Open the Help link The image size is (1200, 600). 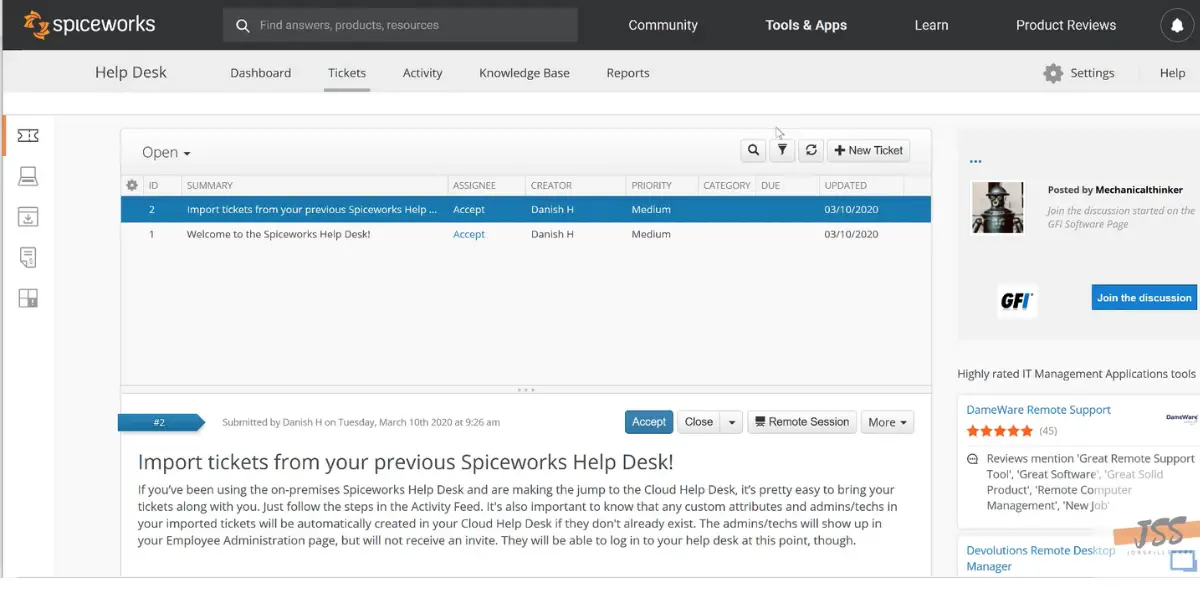pos(1172,73)
